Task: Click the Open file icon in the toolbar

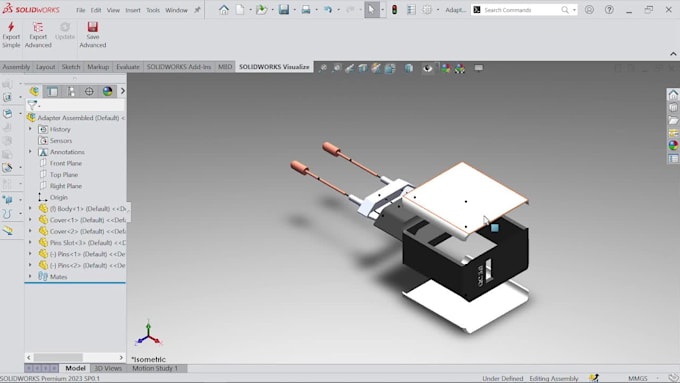Action: (261, 10)
